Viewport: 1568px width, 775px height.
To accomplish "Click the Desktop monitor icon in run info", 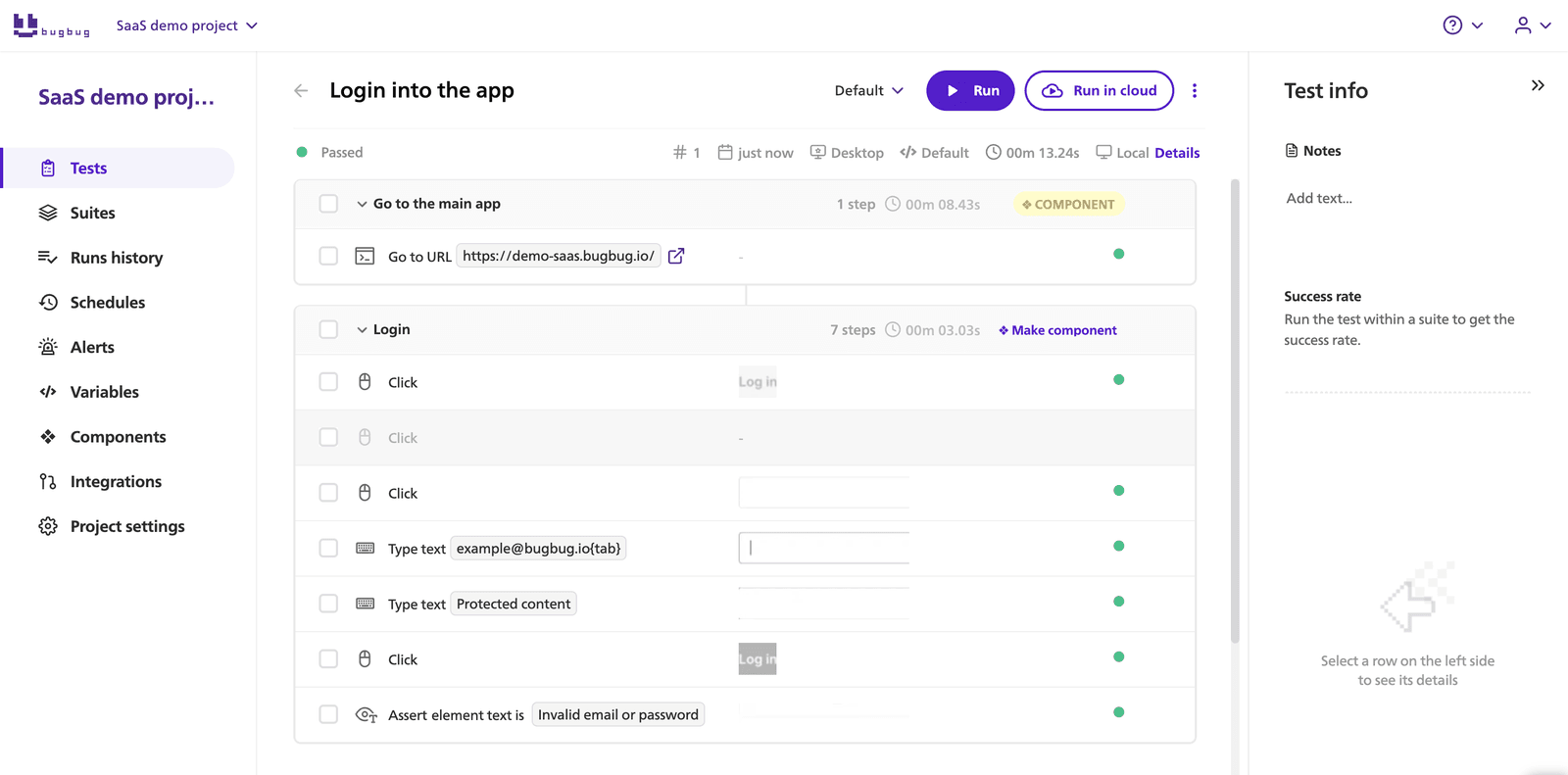I will [x=817, y=152].
